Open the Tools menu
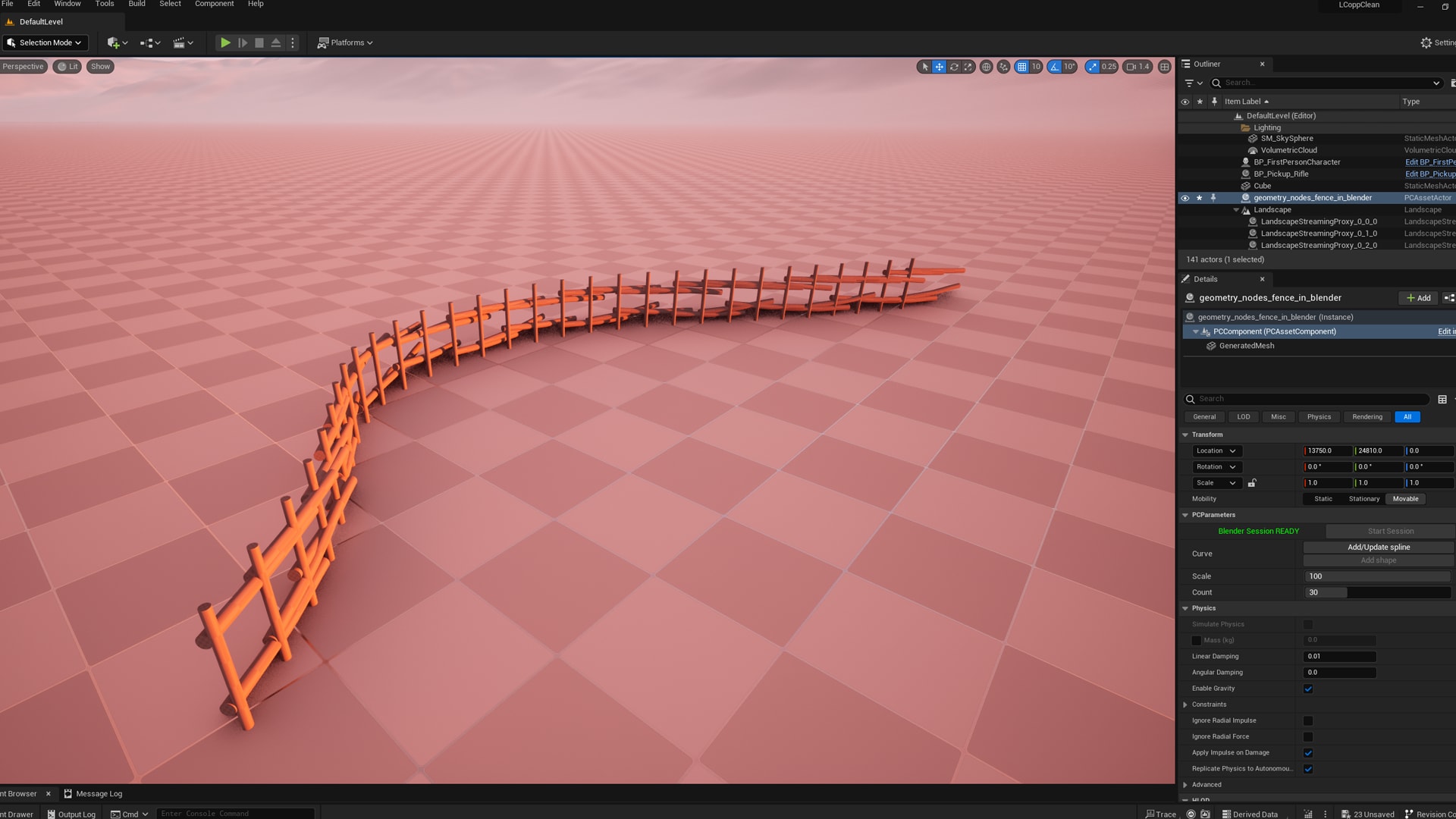1456x819 pixels. pos(104,4)
